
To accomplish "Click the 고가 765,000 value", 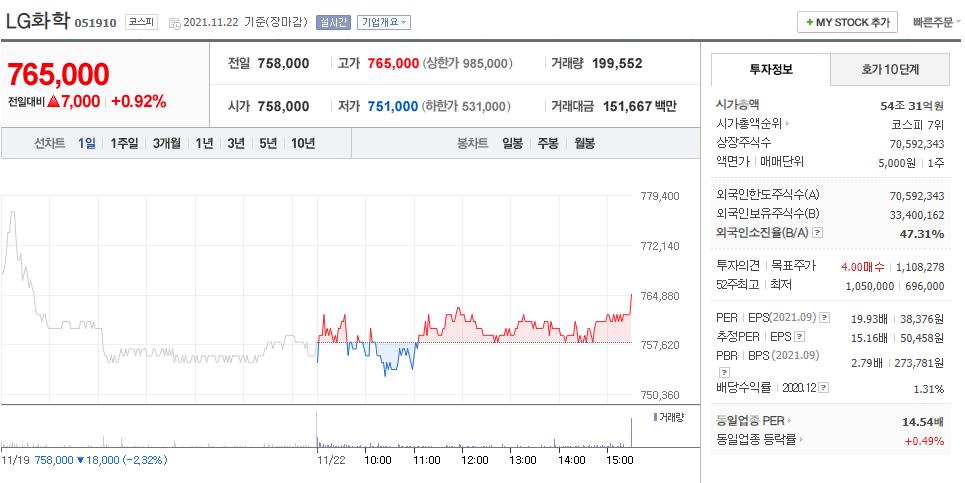I will point(393,63).
